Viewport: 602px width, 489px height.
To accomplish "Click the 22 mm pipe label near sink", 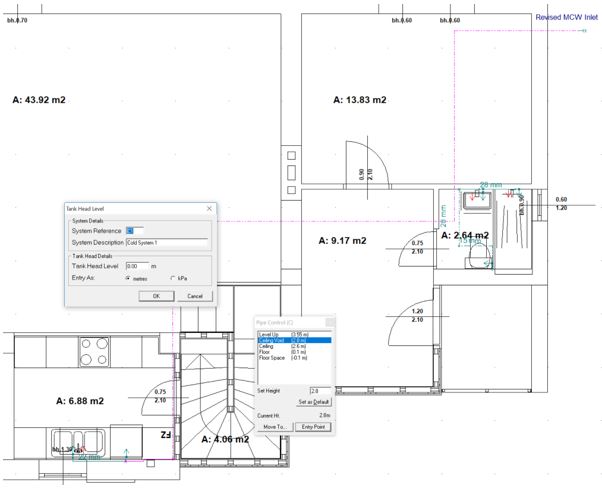I will [x=89, y=457].
